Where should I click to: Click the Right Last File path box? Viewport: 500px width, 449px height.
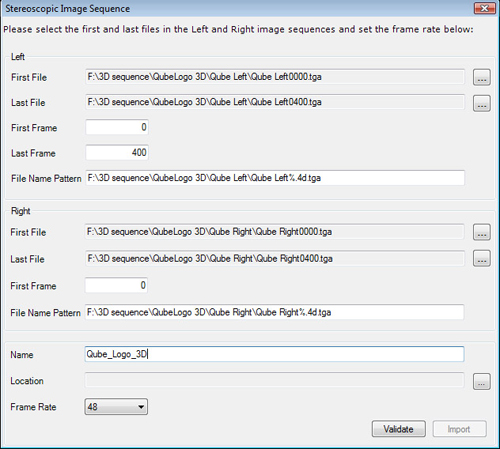pos(274,258)
